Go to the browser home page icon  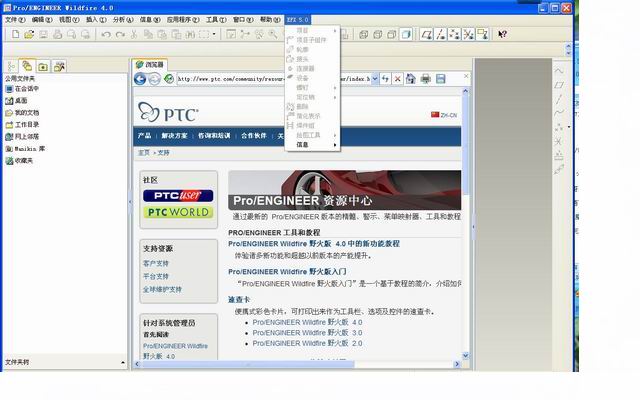[411, 79]
